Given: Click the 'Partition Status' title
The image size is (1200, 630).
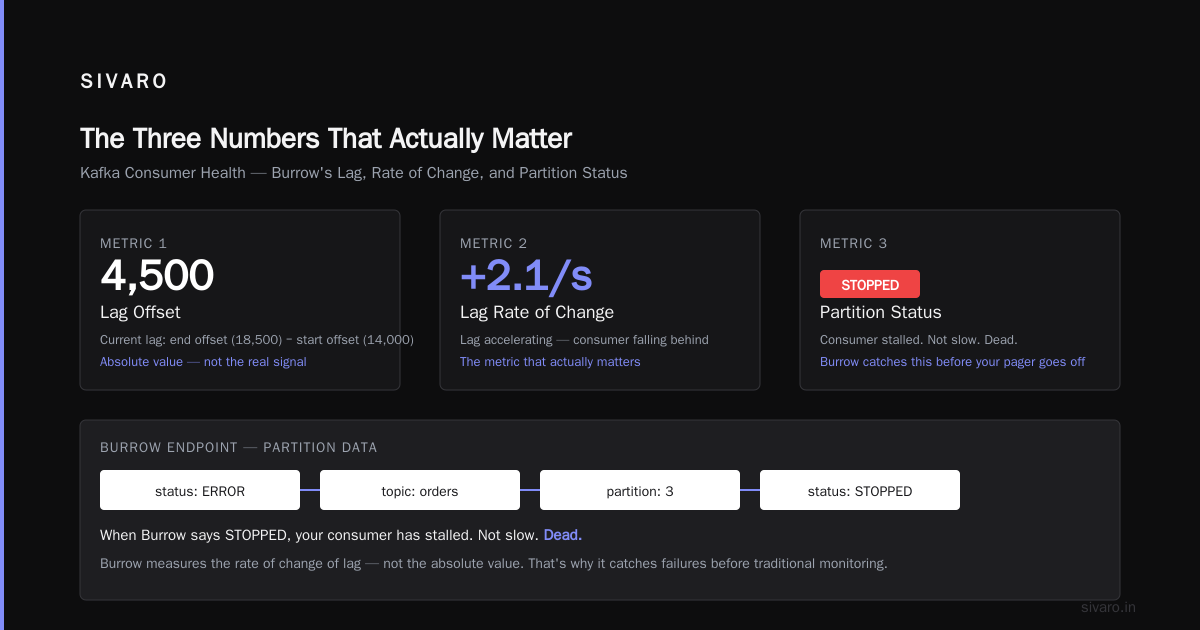Looking at the screenshot, I should tap(881, 312).
